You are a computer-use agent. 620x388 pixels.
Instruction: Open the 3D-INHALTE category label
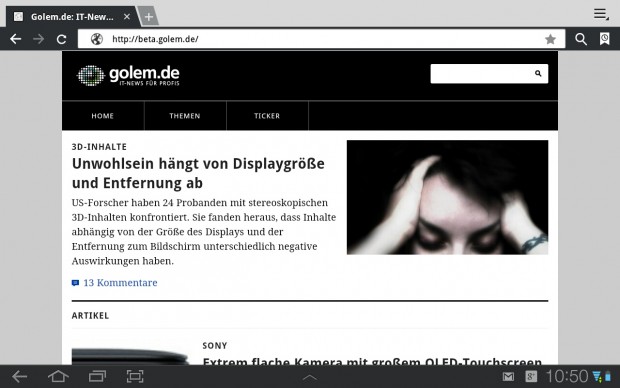click(99, 147)
